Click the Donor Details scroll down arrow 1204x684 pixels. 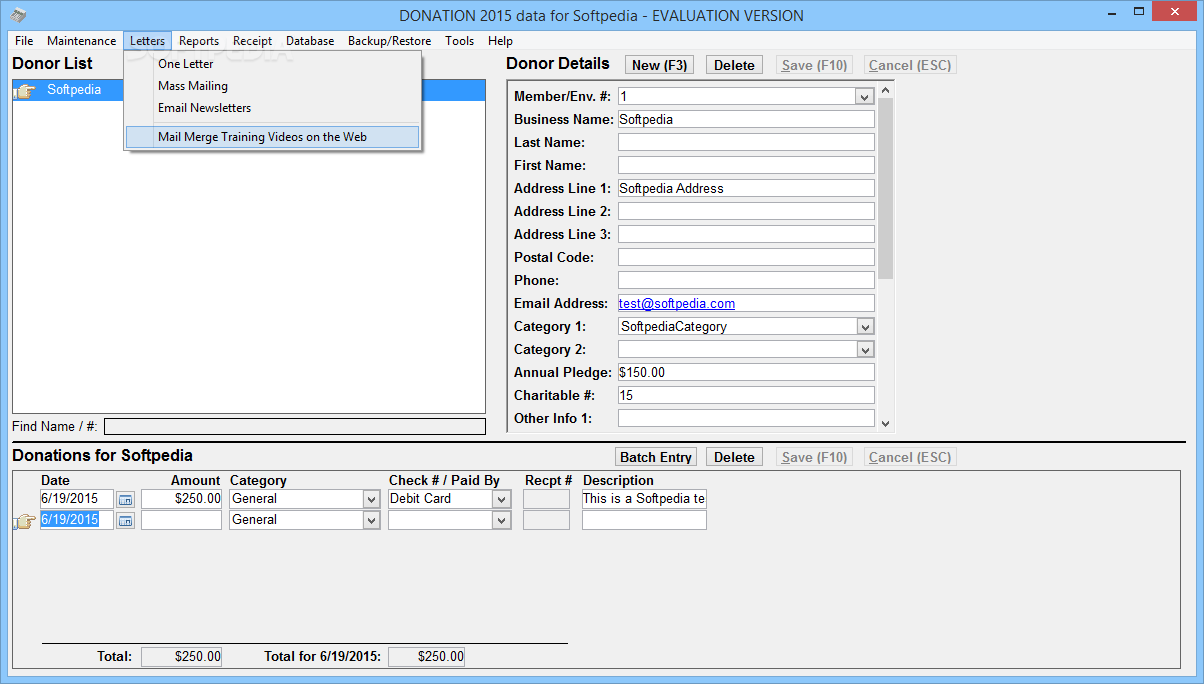click(886, 423)
